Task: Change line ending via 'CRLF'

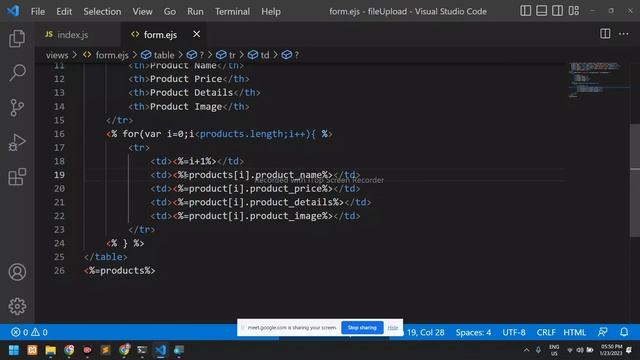Action: 546,332
